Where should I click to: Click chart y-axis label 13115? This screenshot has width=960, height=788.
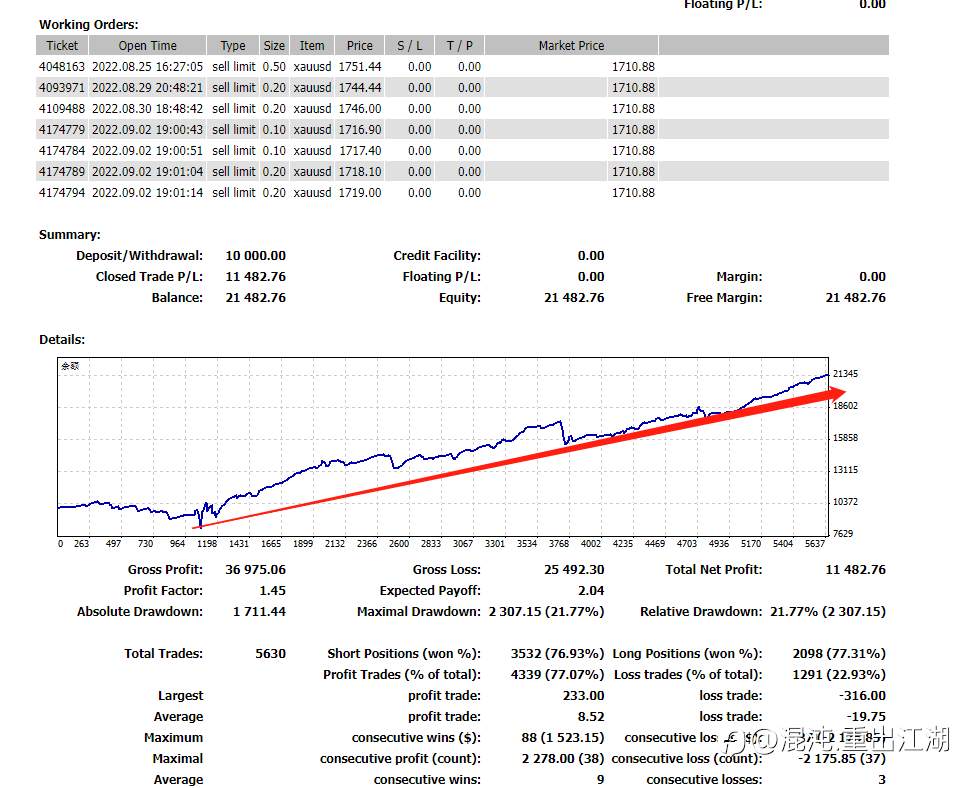coord(846,470)
